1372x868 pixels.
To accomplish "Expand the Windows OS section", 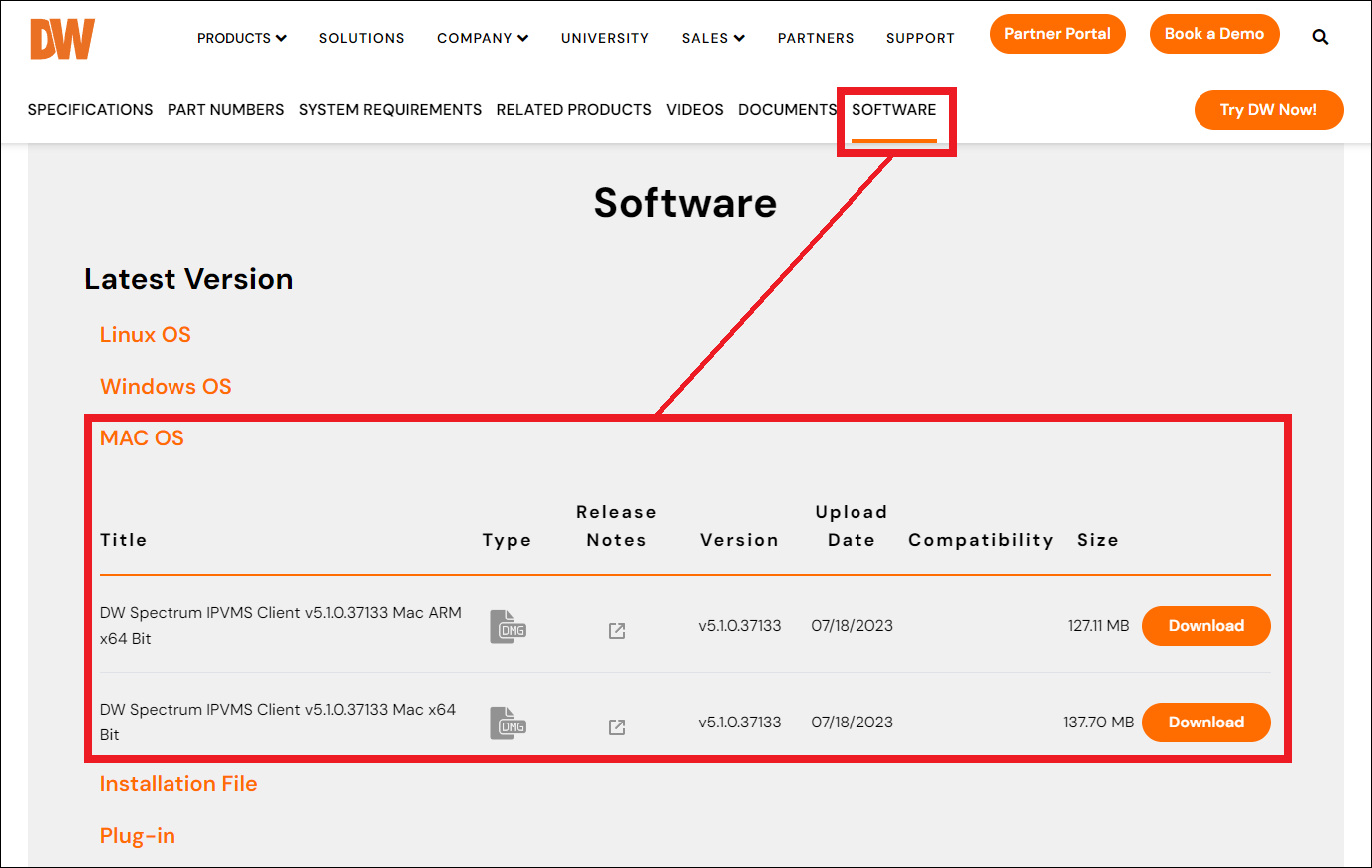I will click(x=166, y=387).
